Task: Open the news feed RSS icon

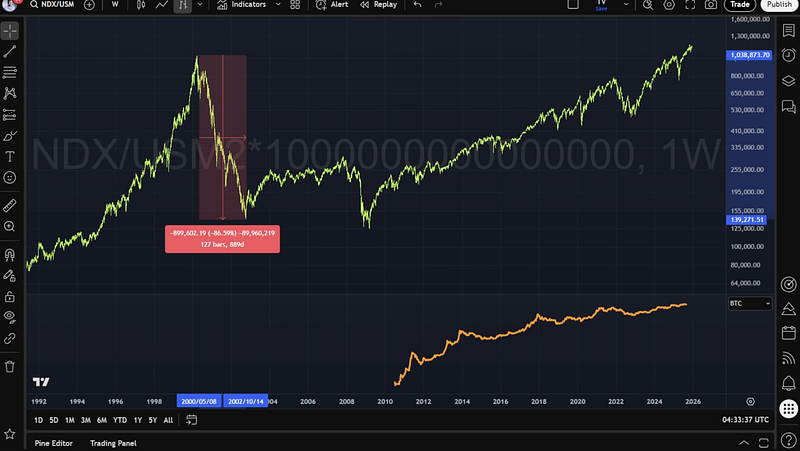Action: (x=788, y=358)
